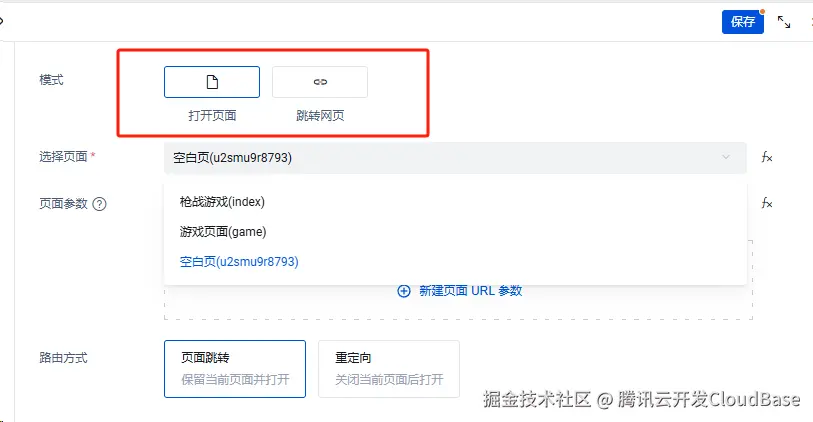The image size is (813, 422).
Task: Choose the highlighted 空白页(u2smu9r8793) list option
Action: (x=455, y=262)
